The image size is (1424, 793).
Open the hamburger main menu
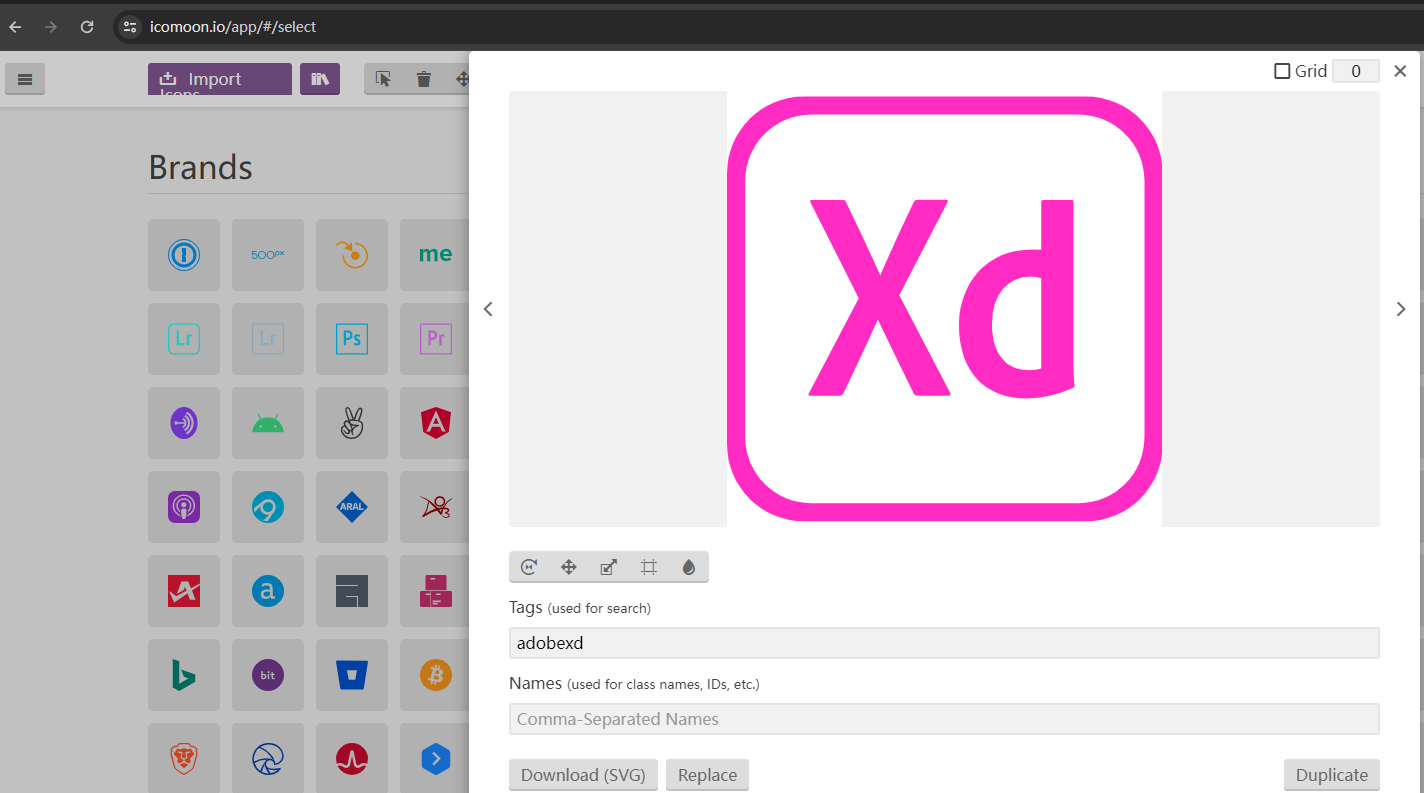(x=25, y=79)
